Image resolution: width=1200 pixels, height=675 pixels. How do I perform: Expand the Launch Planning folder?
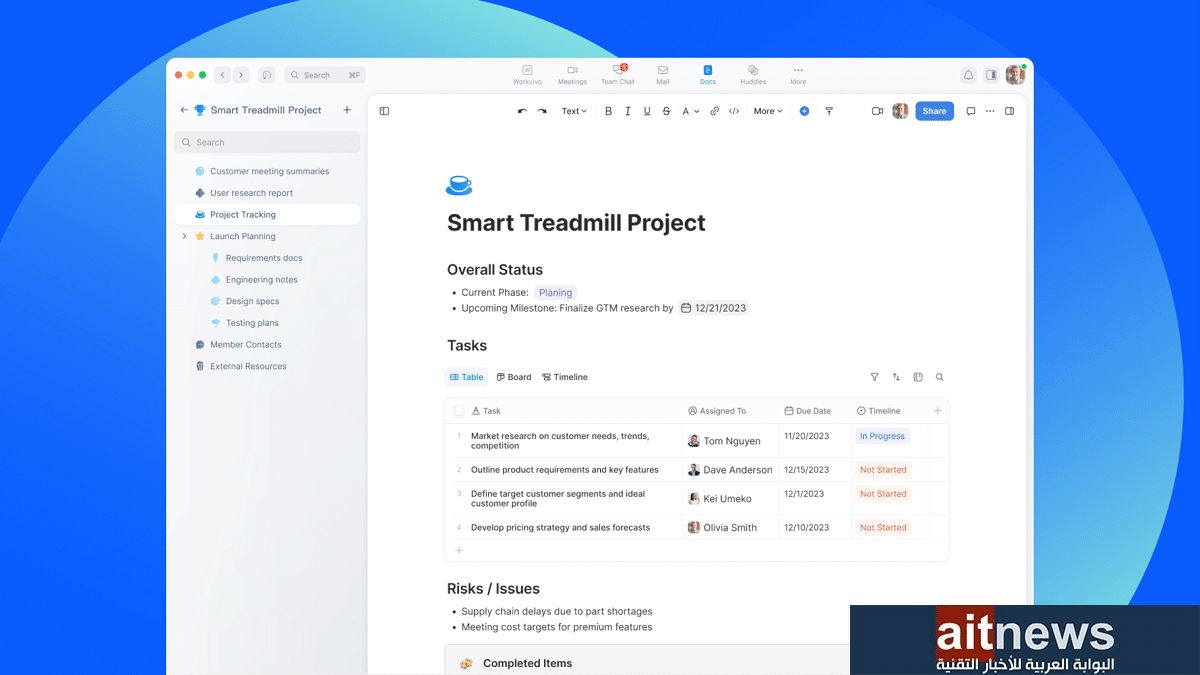point(184,236)
